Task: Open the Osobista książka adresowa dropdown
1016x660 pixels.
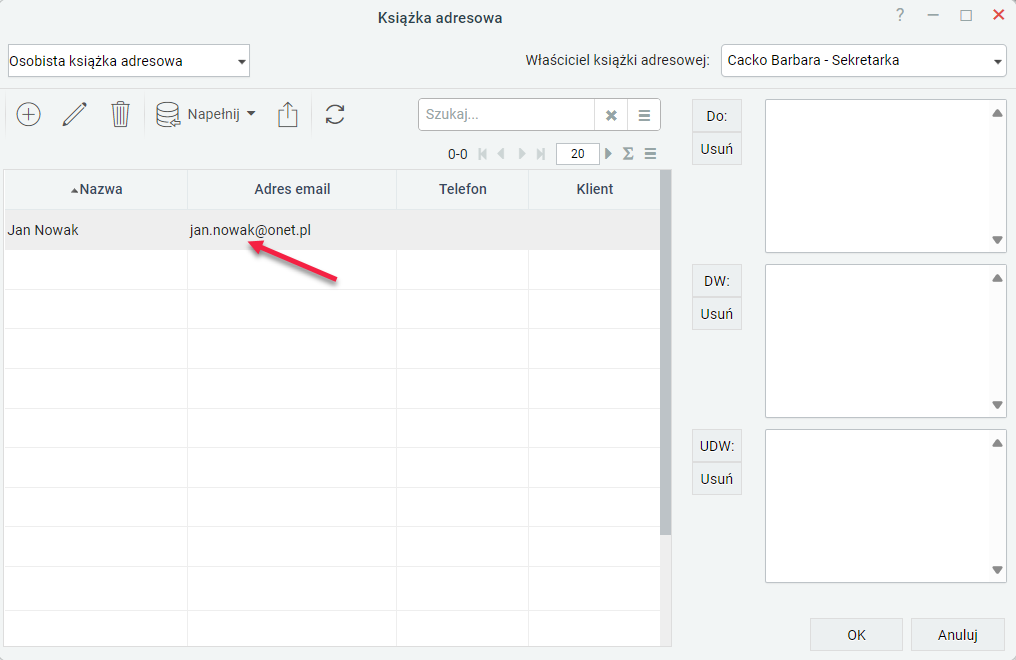Action: pos(129,61)
